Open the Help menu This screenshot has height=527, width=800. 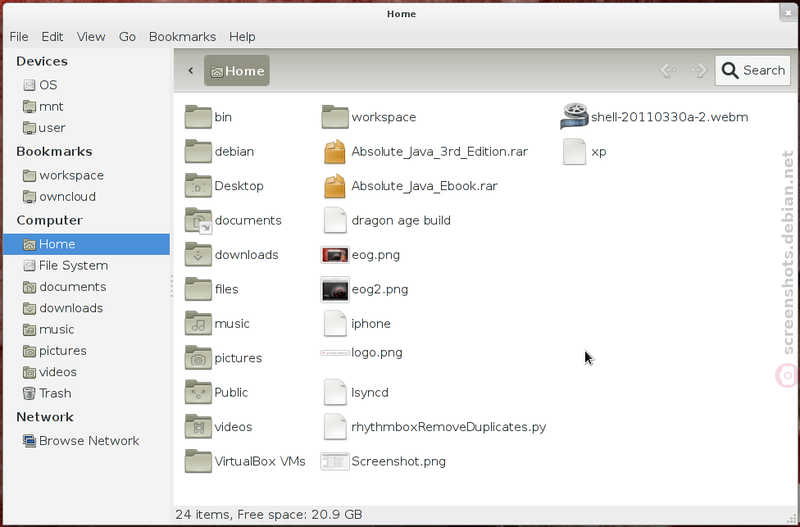tap(242, 37)
